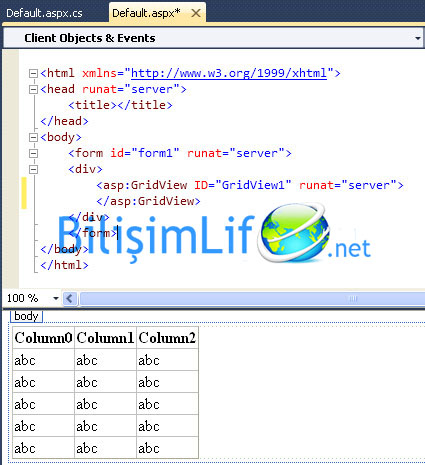Collapse the div tag outline node

click(33, 169)
